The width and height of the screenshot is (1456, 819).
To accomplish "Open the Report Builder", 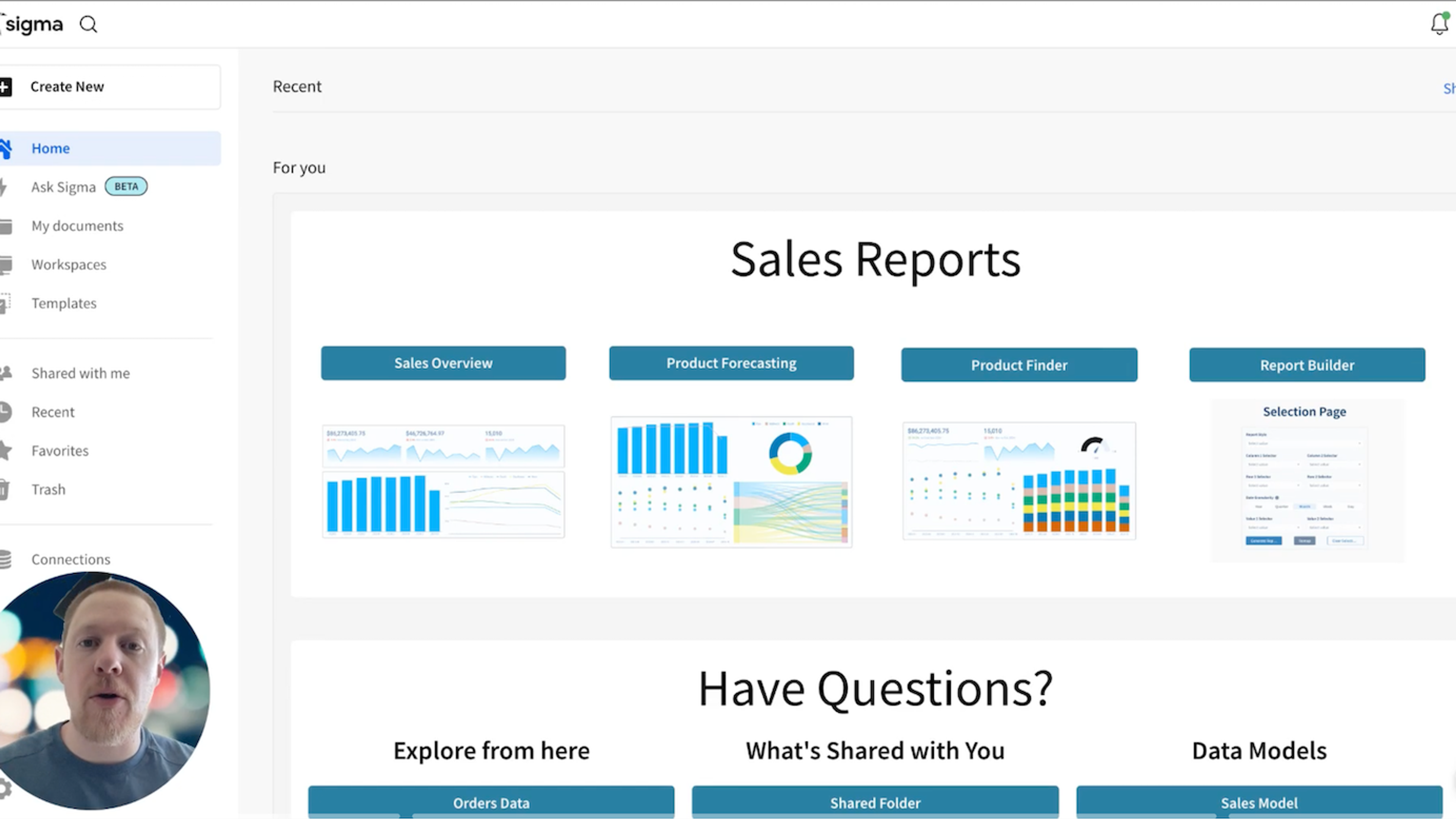I will [1307, 364].
